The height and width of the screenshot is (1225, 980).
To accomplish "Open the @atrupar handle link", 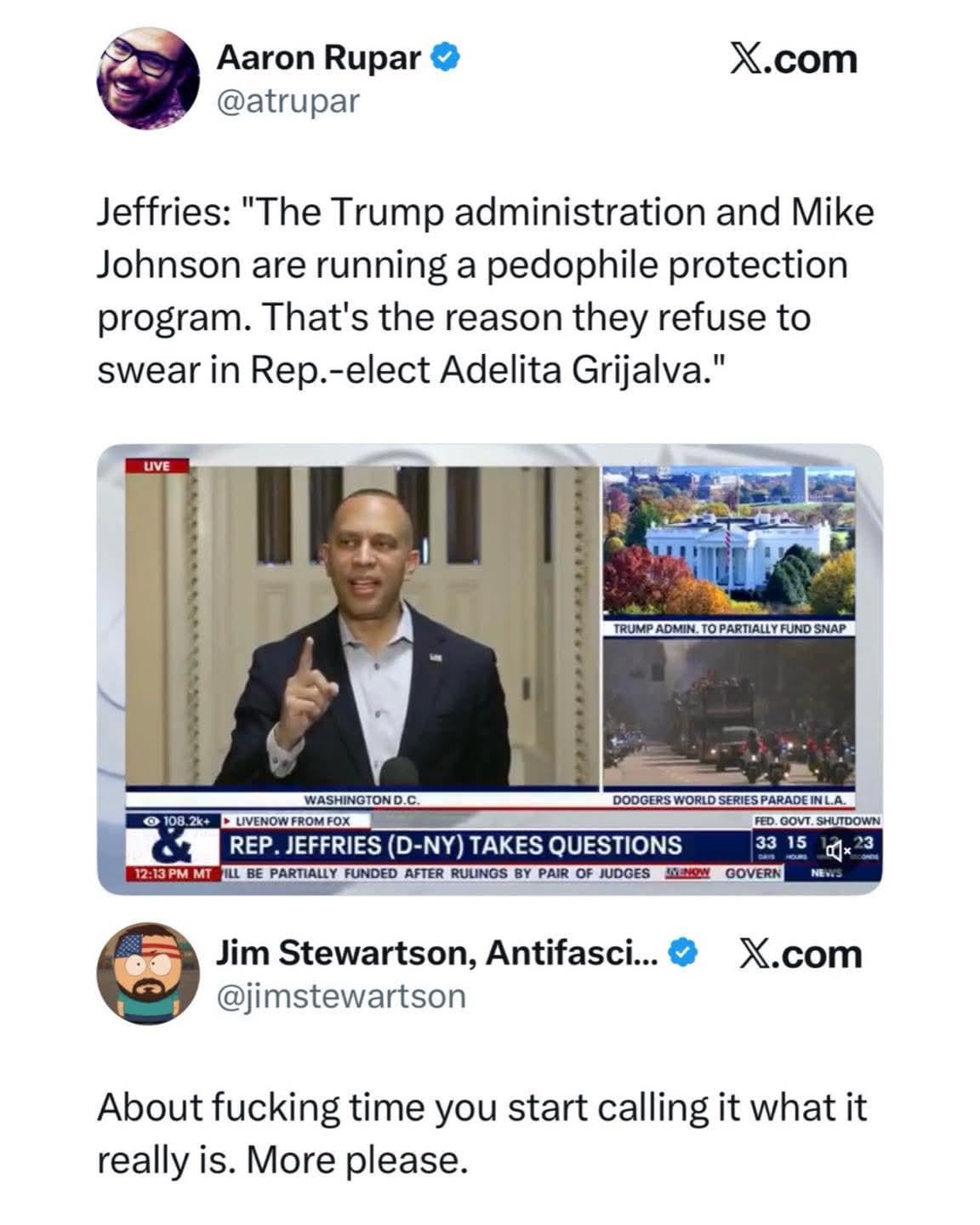I will tap(289, 101).
